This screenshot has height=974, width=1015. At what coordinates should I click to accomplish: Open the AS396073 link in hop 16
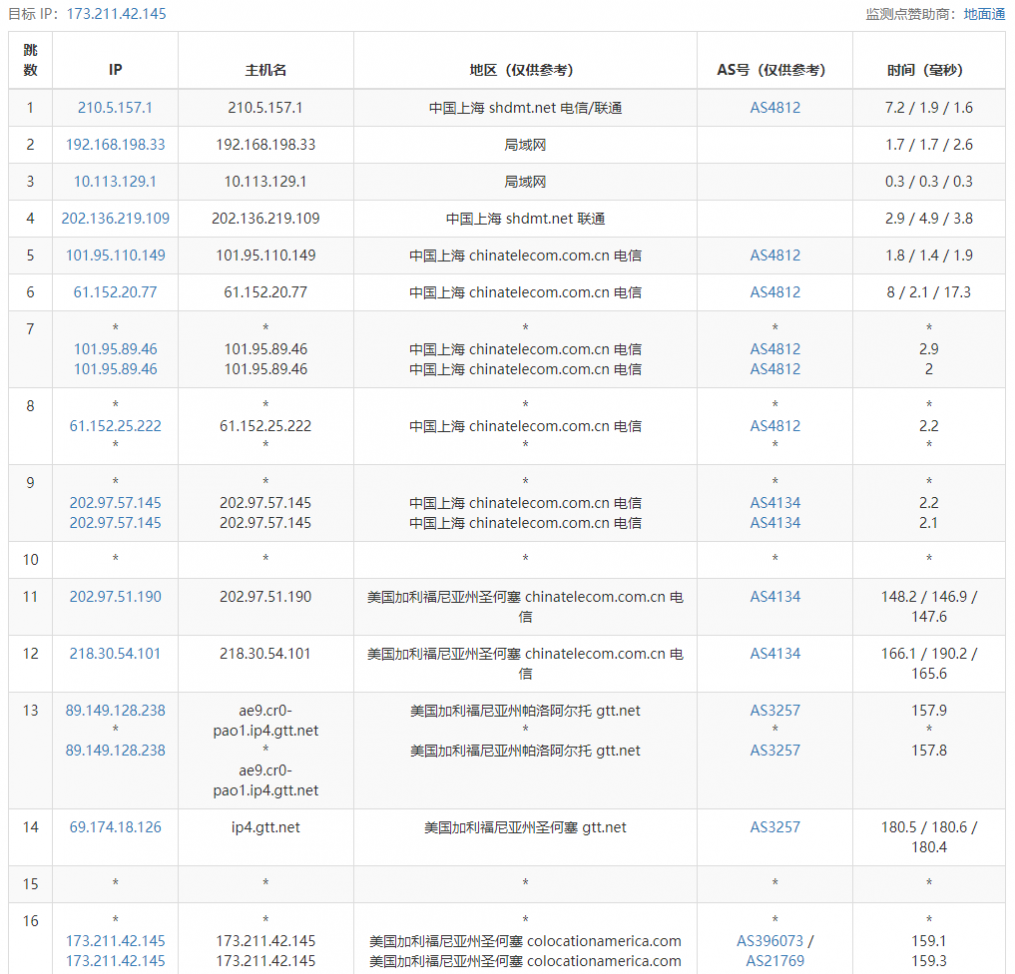pyautogui.click(x=770, y=941)
